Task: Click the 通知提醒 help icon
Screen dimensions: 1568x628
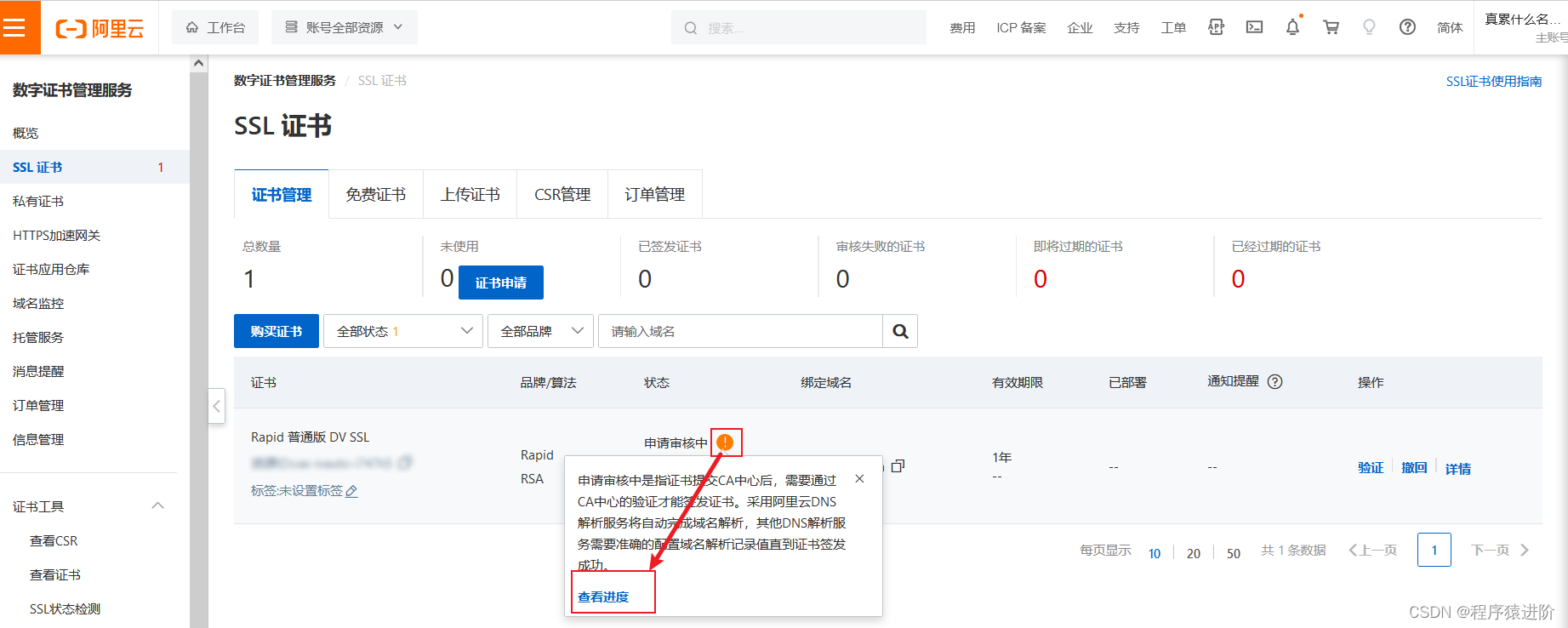Action: click(1274, 381)
